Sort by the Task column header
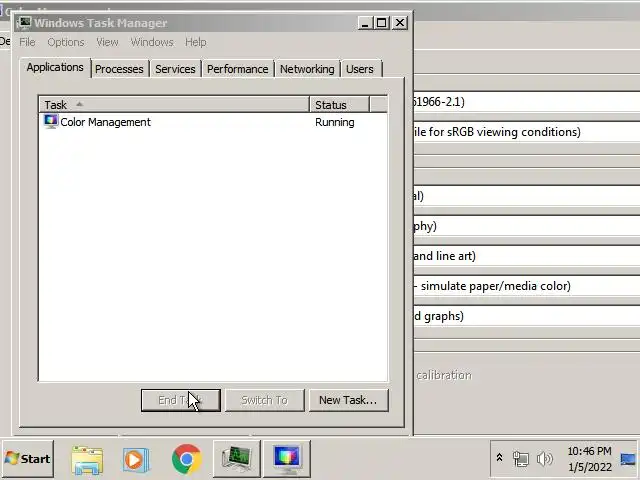This screenshot has height=480, width=640. tap(174, 105)
